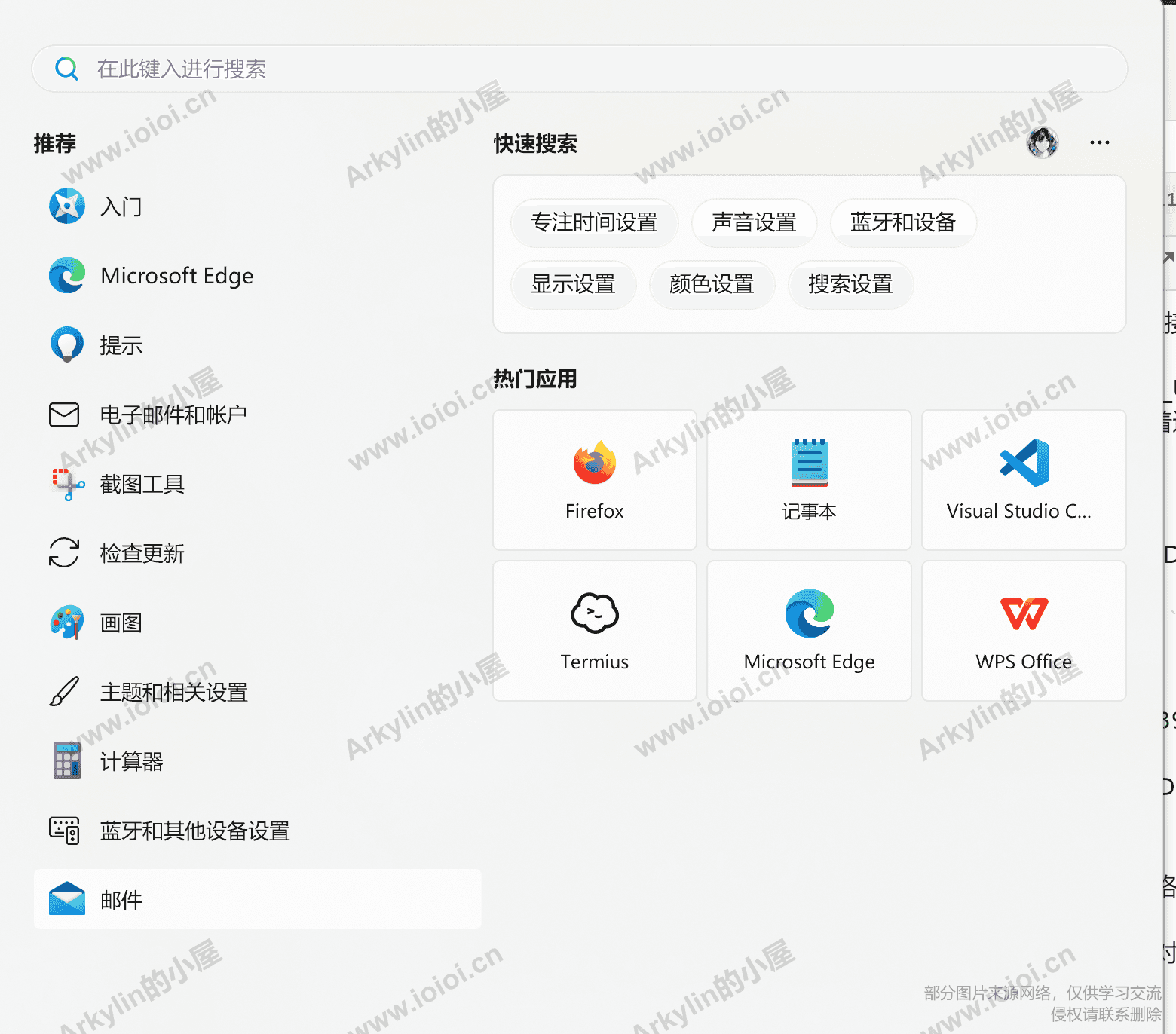This screenshot has height=1034, width=1176.
Task: Open the 提示 lightbulb icon
Action: [67, 344]
